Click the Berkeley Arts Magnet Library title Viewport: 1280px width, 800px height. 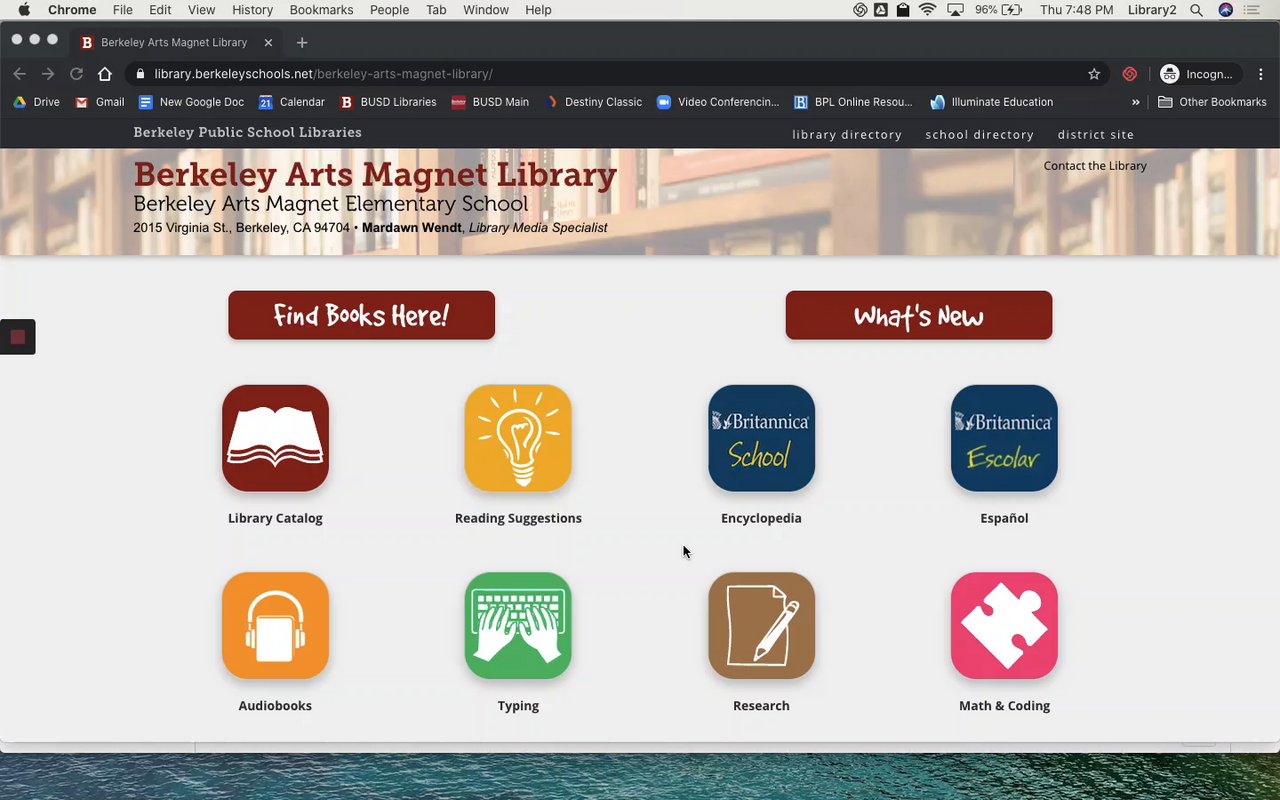[375, 174]
